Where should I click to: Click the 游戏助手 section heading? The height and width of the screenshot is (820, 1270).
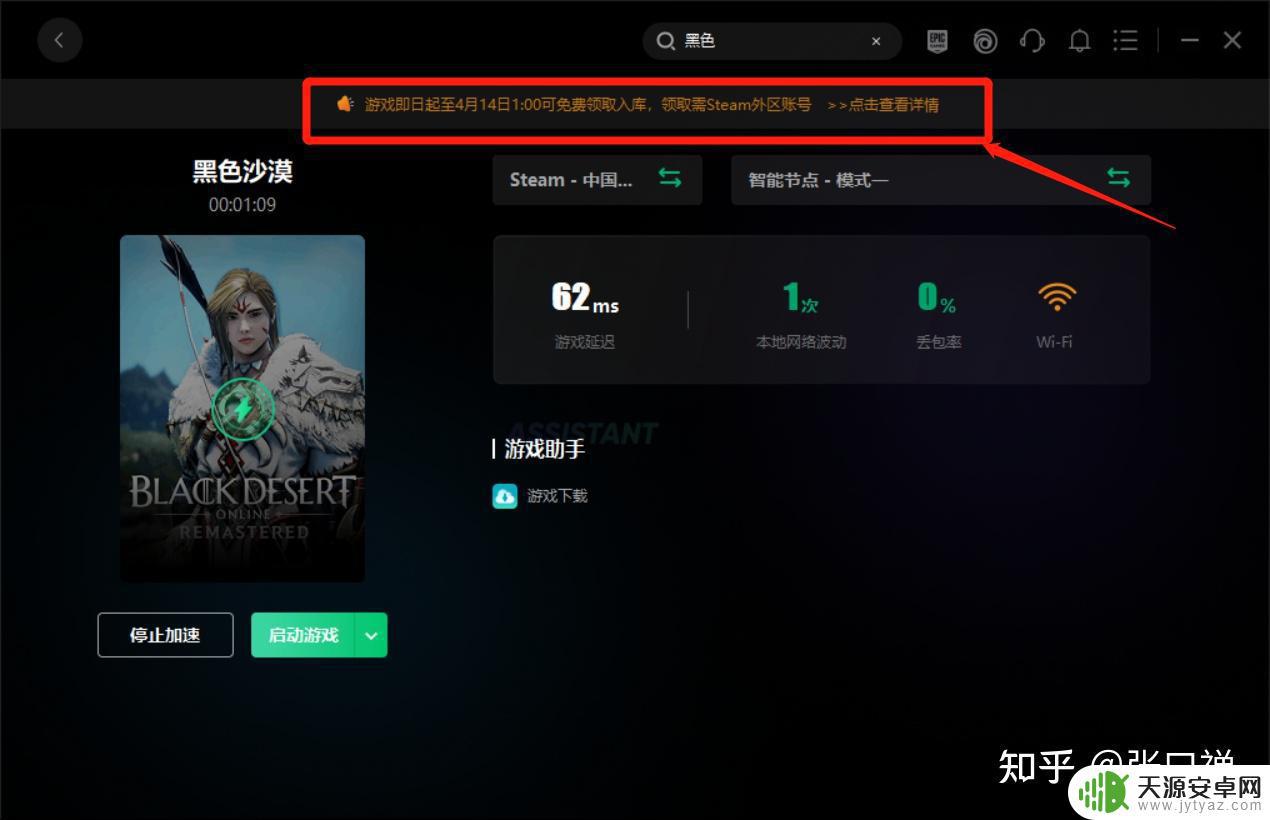point(544,450)
